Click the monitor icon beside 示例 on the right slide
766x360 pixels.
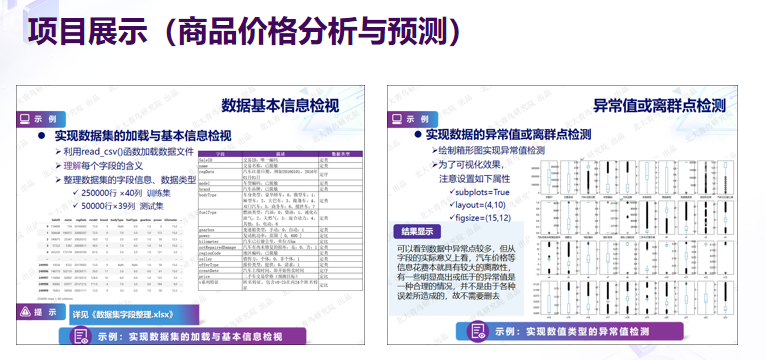[396, 119]
